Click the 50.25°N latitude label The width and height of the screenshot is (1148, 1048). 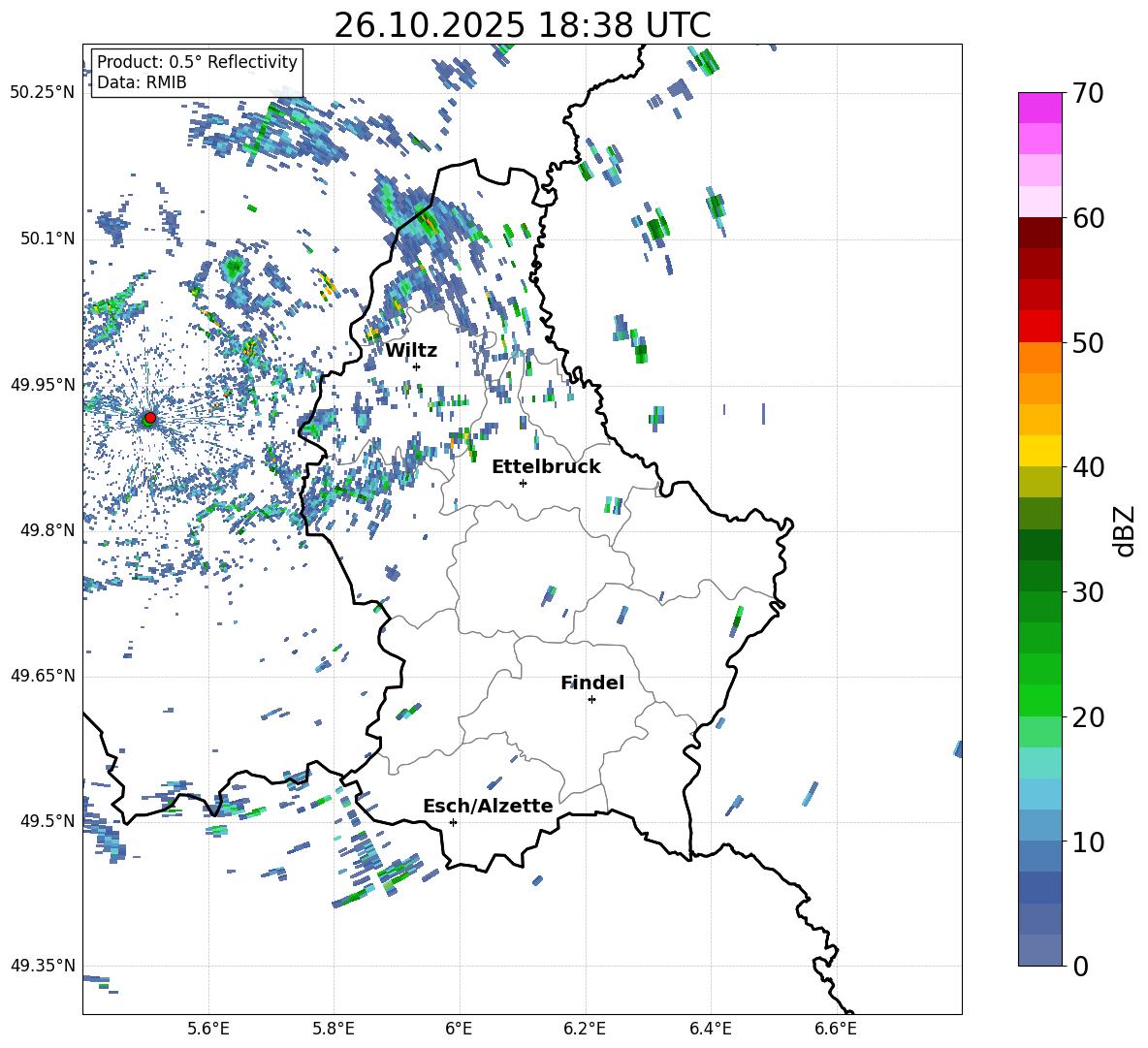pos(43,93)
